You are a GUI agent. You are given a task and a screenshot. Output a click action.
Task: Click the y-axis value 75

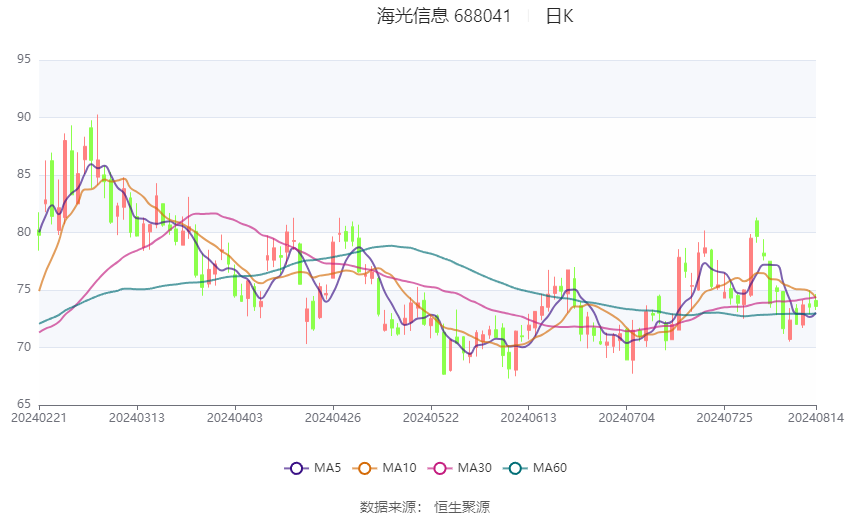point(24,289)
